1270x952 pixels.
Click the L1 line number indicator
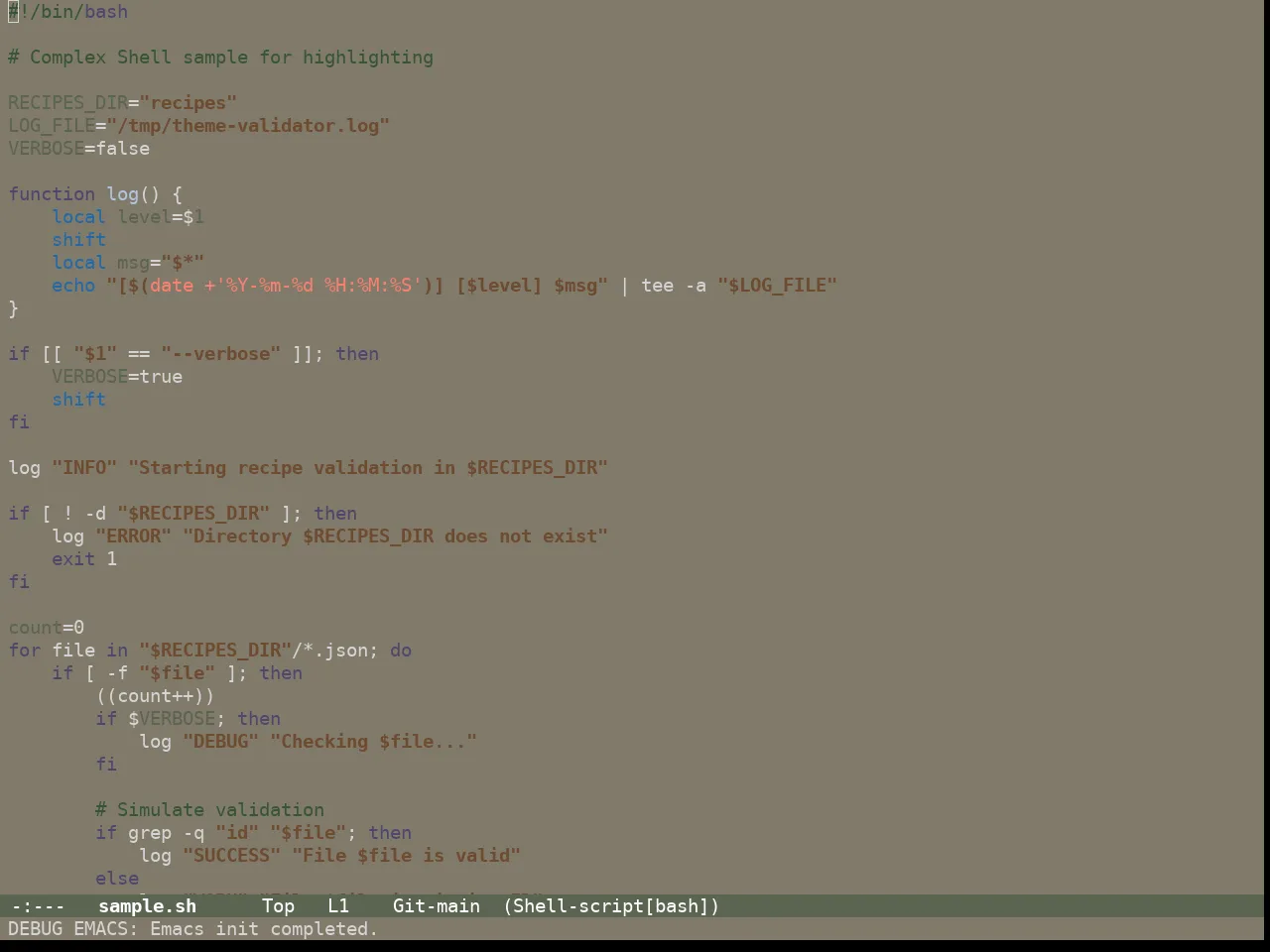[338, 906]
